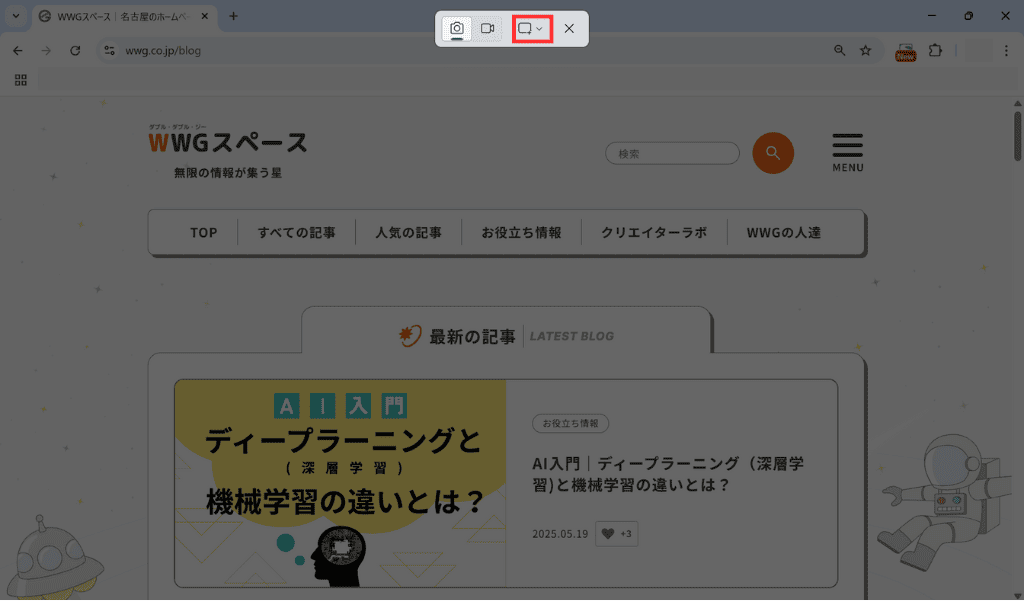1024x601 pixels.
Task: Click inside the 検索 search field
Action: pyautogui.click(x=672, y=153)
